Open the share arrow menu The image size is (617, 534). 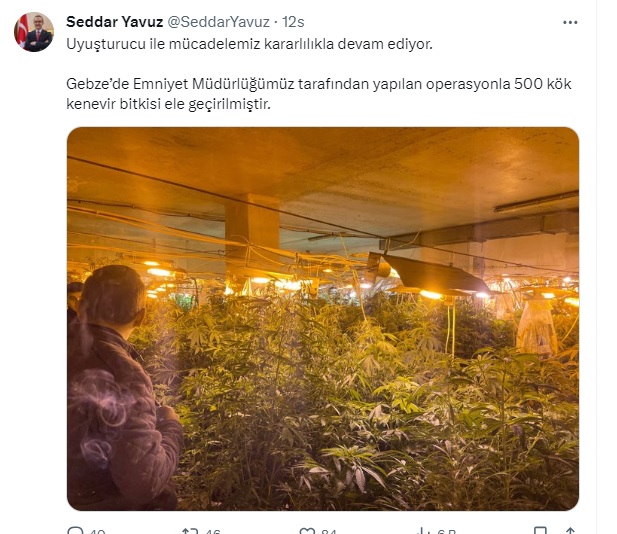click(x=570, y=531)
